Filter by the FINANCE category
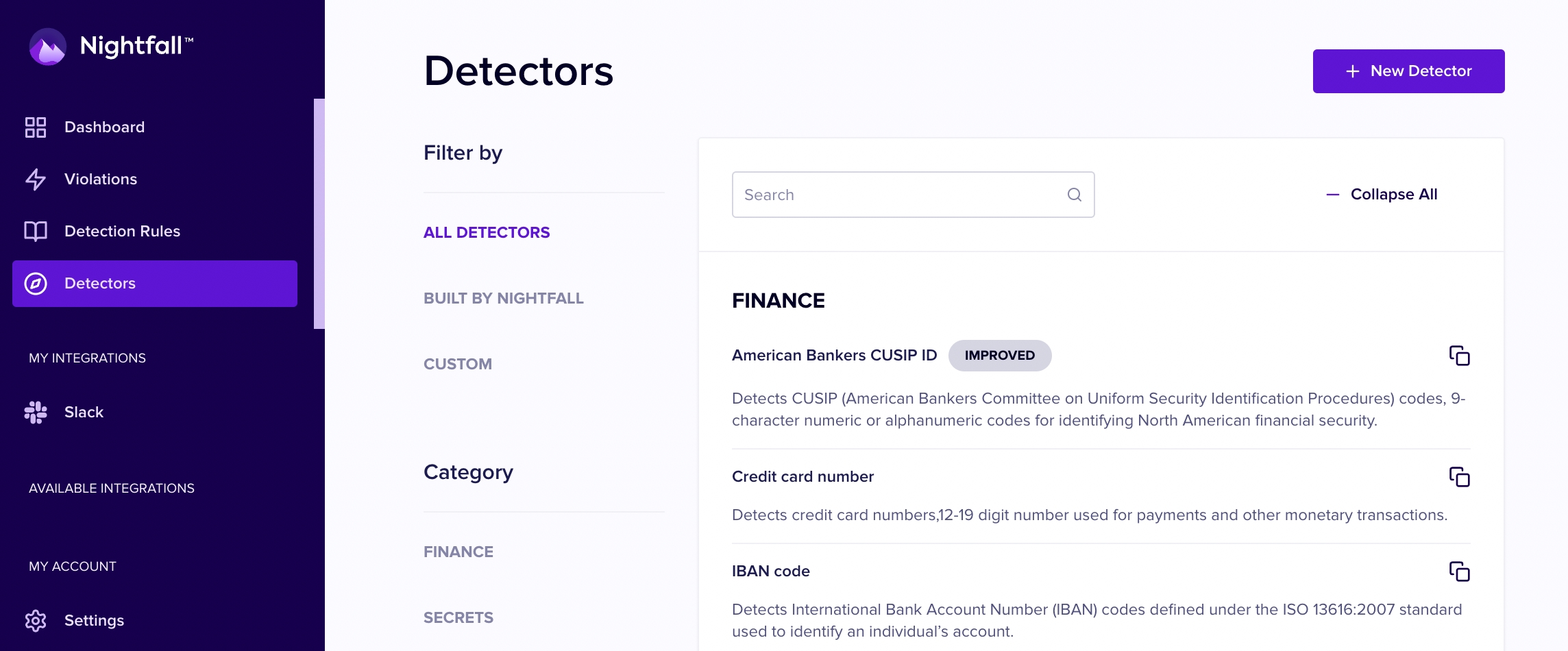This screenshot has width=1568, height=651. (x=458, y=552)
